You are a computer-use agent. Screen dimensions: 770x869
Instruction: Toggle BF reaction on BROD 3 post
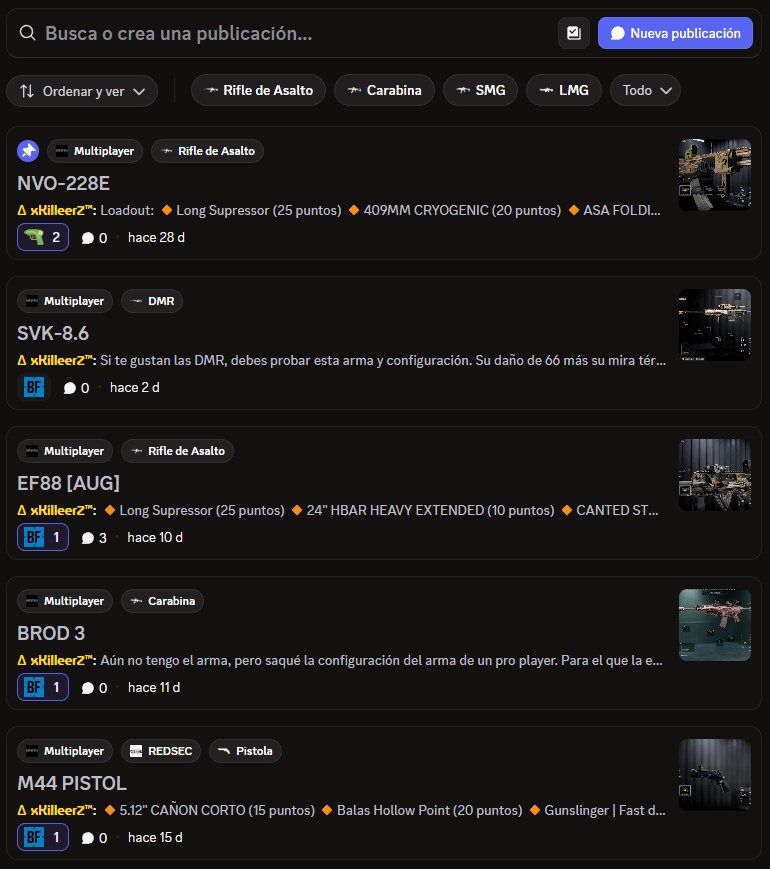(x=43, y=687)
